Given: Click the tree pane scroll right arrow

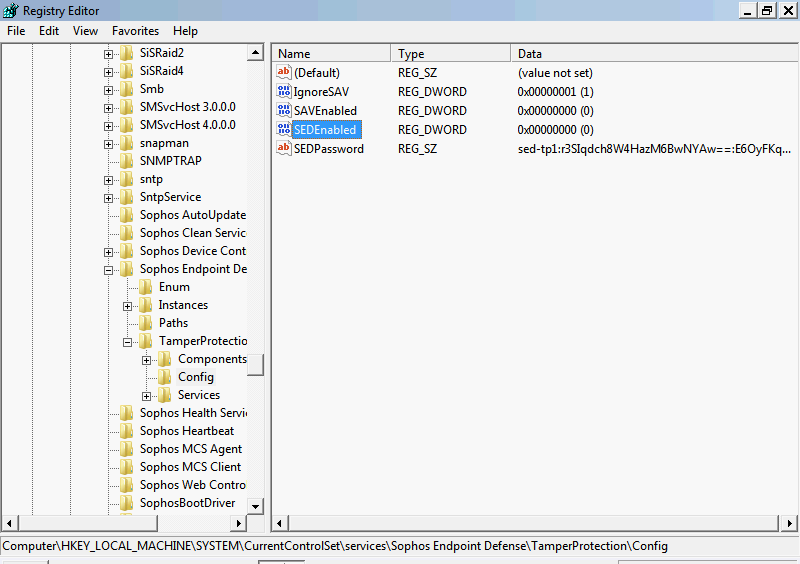Looking at the screenshot, I should (x=238, y=523).
